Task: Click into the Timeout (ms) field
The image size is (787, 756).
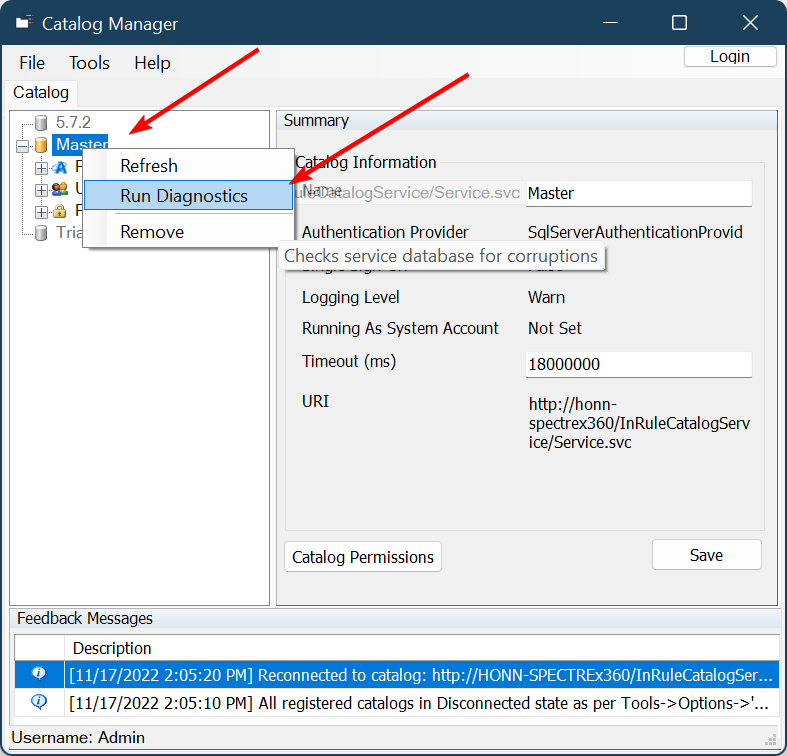Action: 638,365
